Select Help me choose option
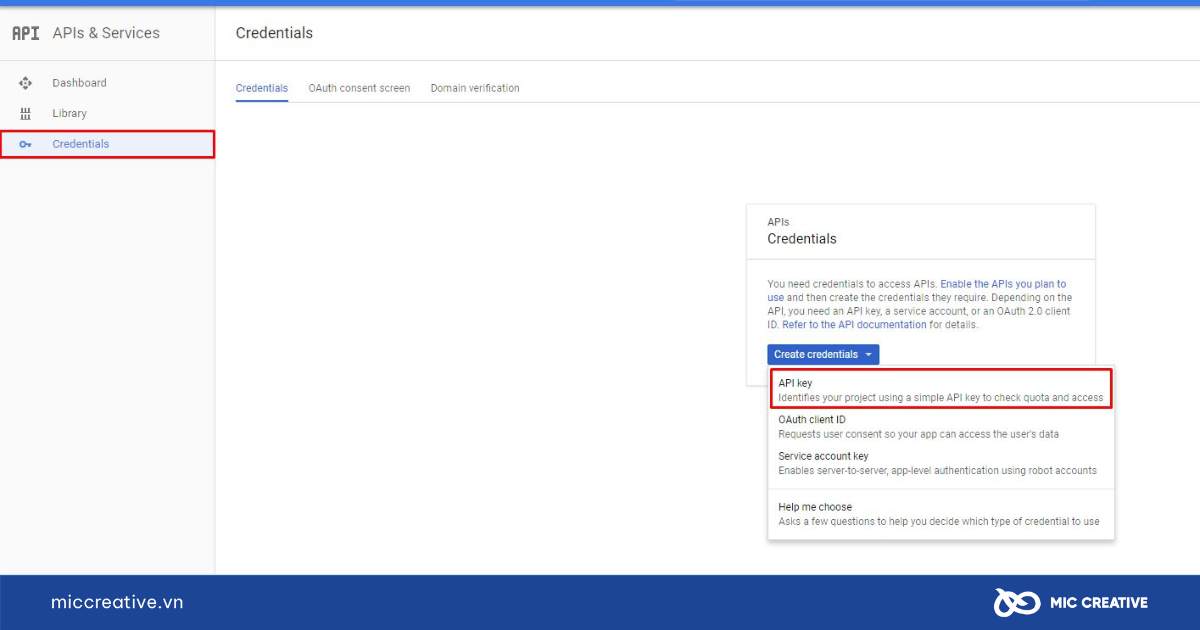The image size is (1200, 630). point(941,514)
